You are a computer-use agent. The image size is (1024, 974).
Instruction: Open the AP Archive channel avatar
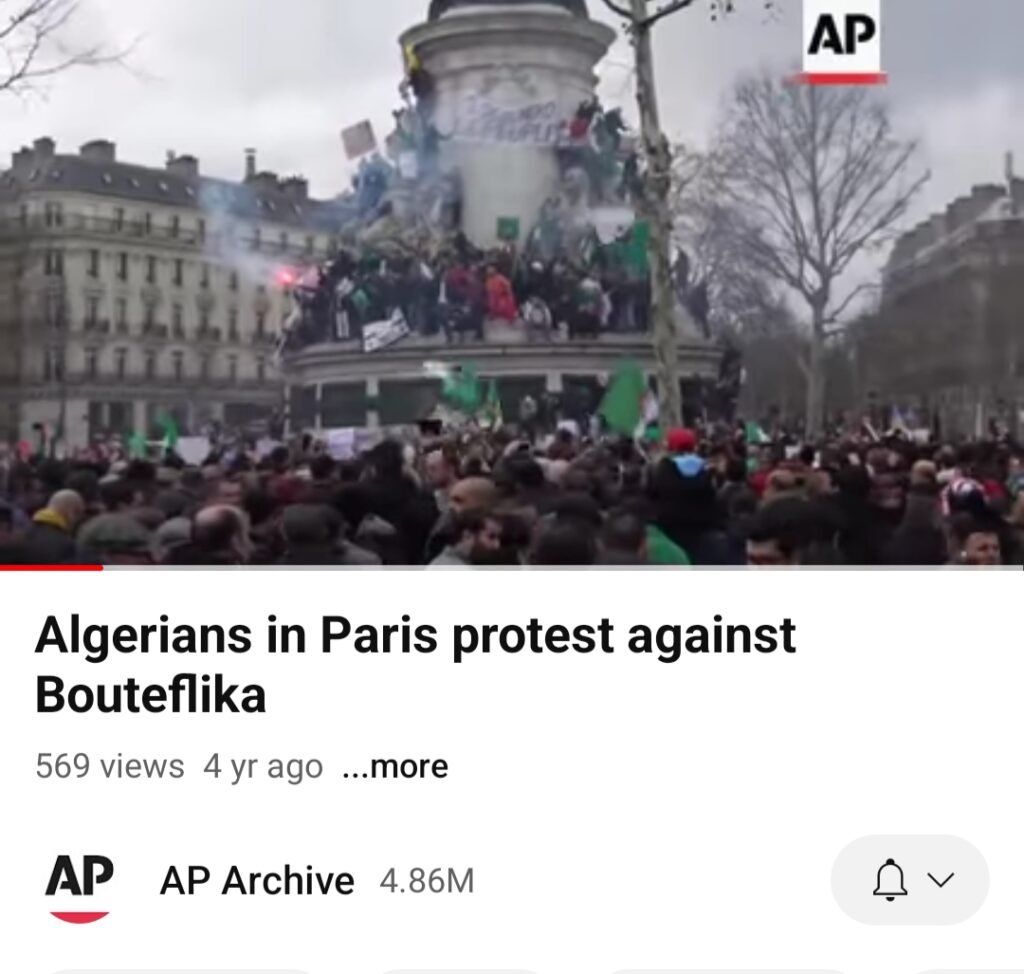point(79,886)
